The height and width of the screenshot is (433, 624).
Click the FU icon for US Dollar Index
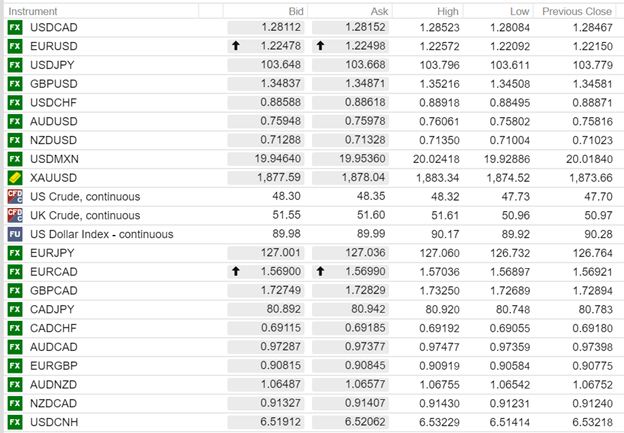click(14, 234)
